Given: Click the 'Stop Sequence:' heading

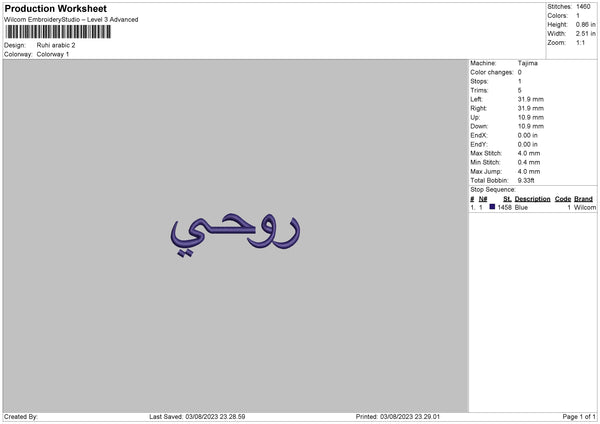Looking at the screenshot, I should click(x=493, y=190).
